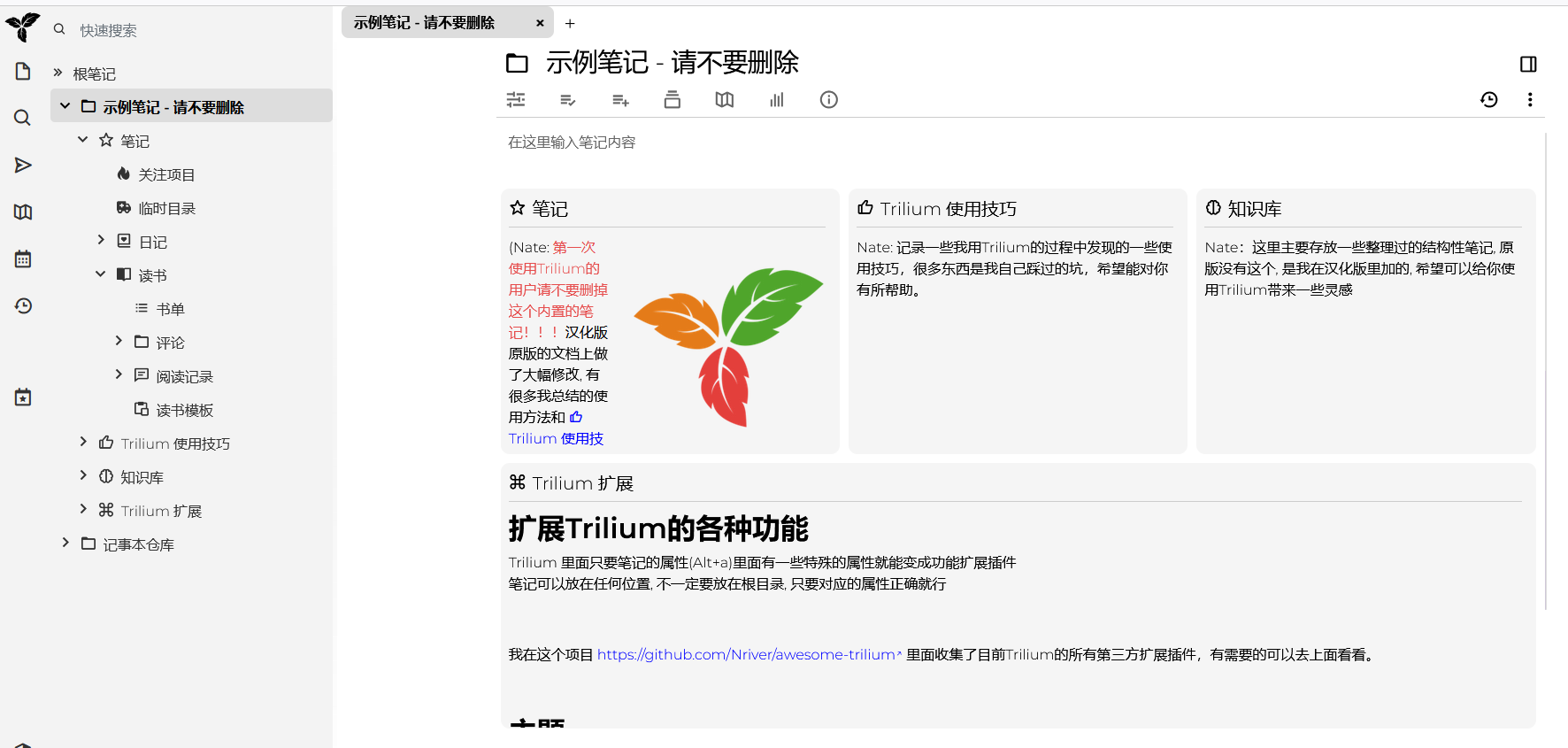
Task: Click the star icon in 笔记 card header
Action: click(x=518, y=208)
